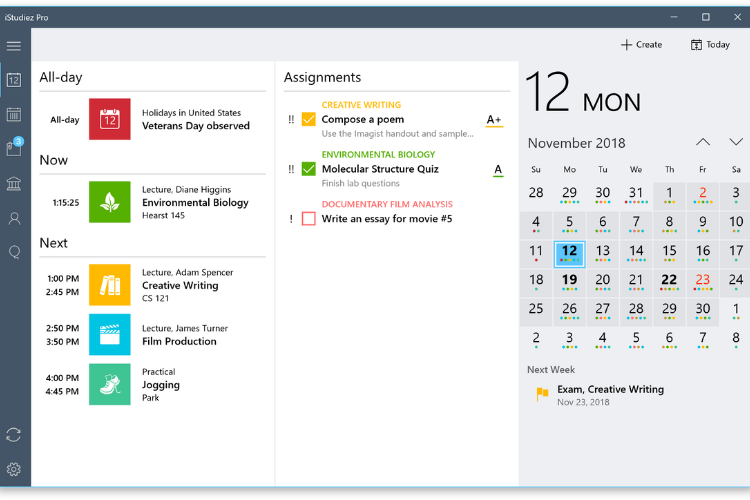Open the Creative Writing lecture entry
Image resolution: width=750 pixels, height=500 pixels.
pos(153,285)
